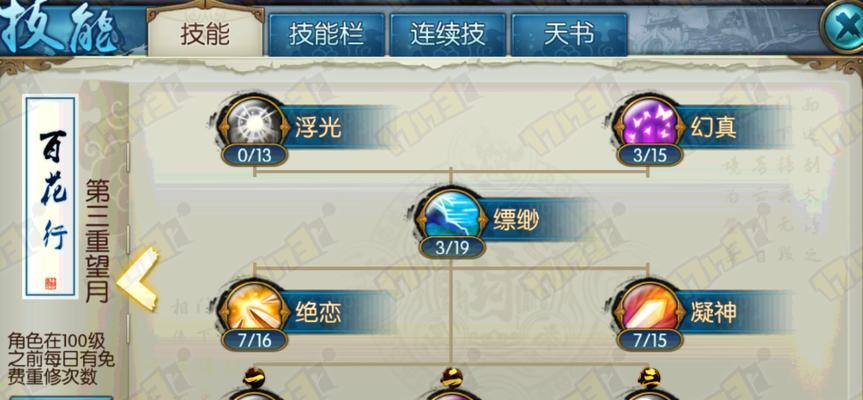Click the 3/15 level badge of 幻真
The image size is (863, 400).
coord(649,156)
